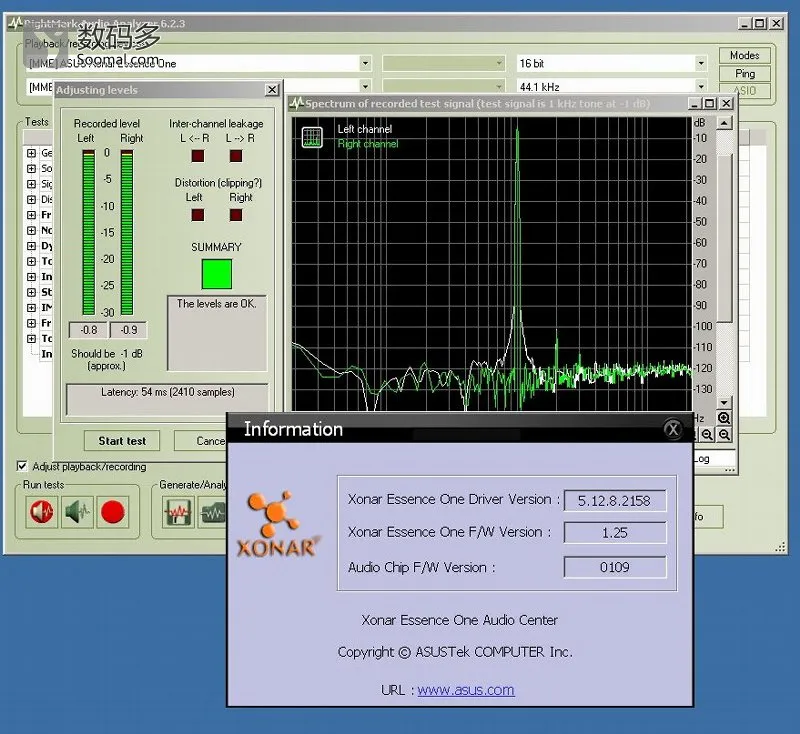Click the 'Xonar Essence One Audio Center' text

460,620
